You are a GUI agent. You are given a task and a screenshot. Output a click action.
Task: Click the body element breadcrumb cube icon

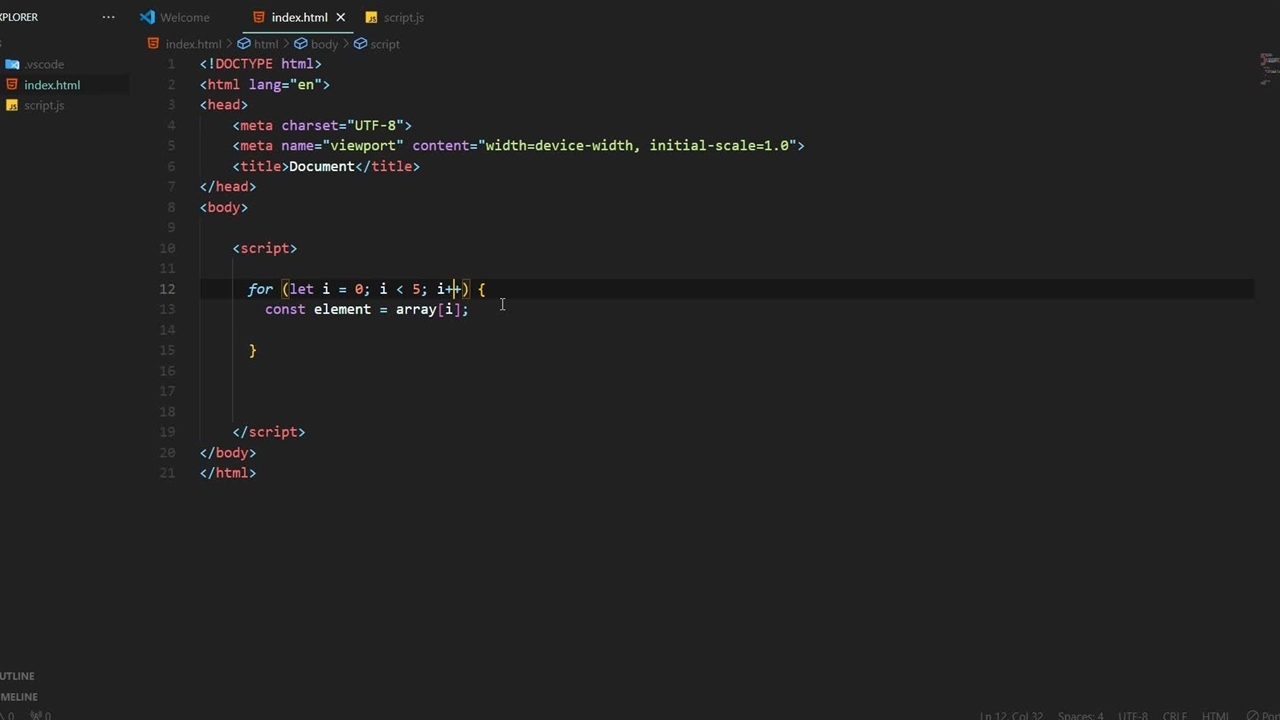pos(300,44)
